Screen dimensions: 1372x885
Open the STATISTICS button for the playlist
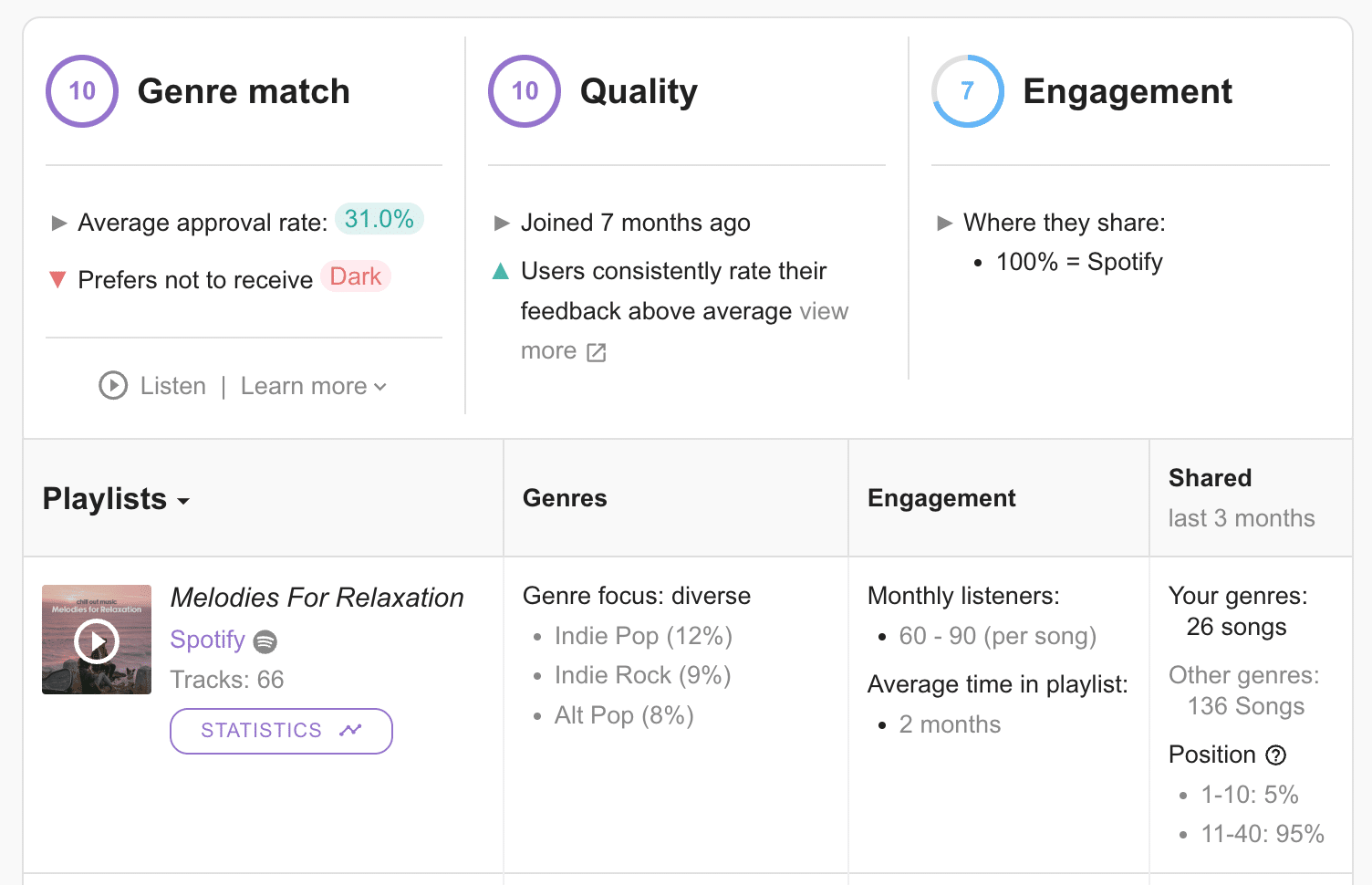281,731
